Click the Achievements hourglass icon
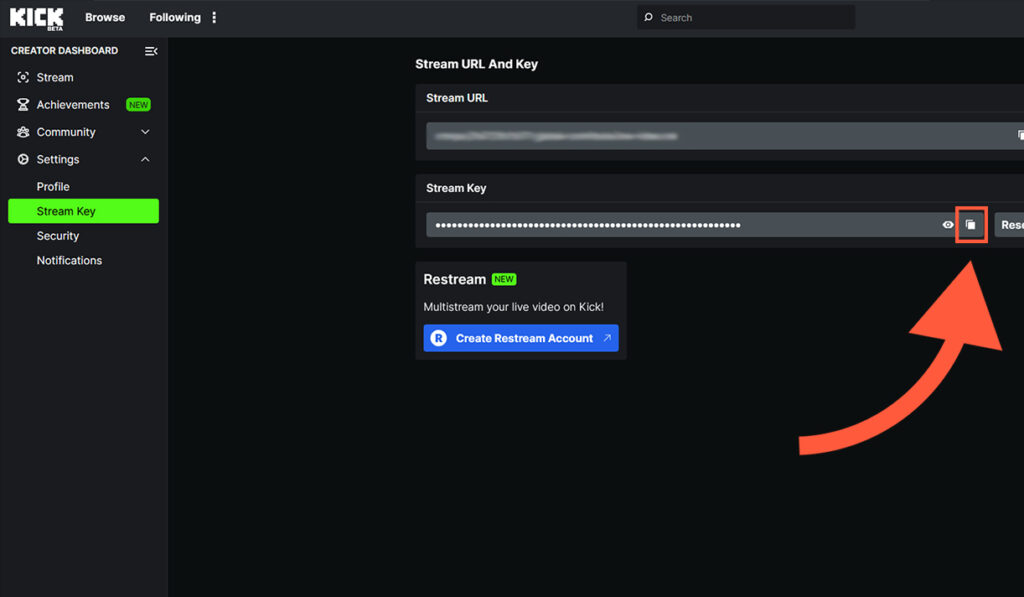Viewport: 1024px width, 597px height. pos(22,104)
